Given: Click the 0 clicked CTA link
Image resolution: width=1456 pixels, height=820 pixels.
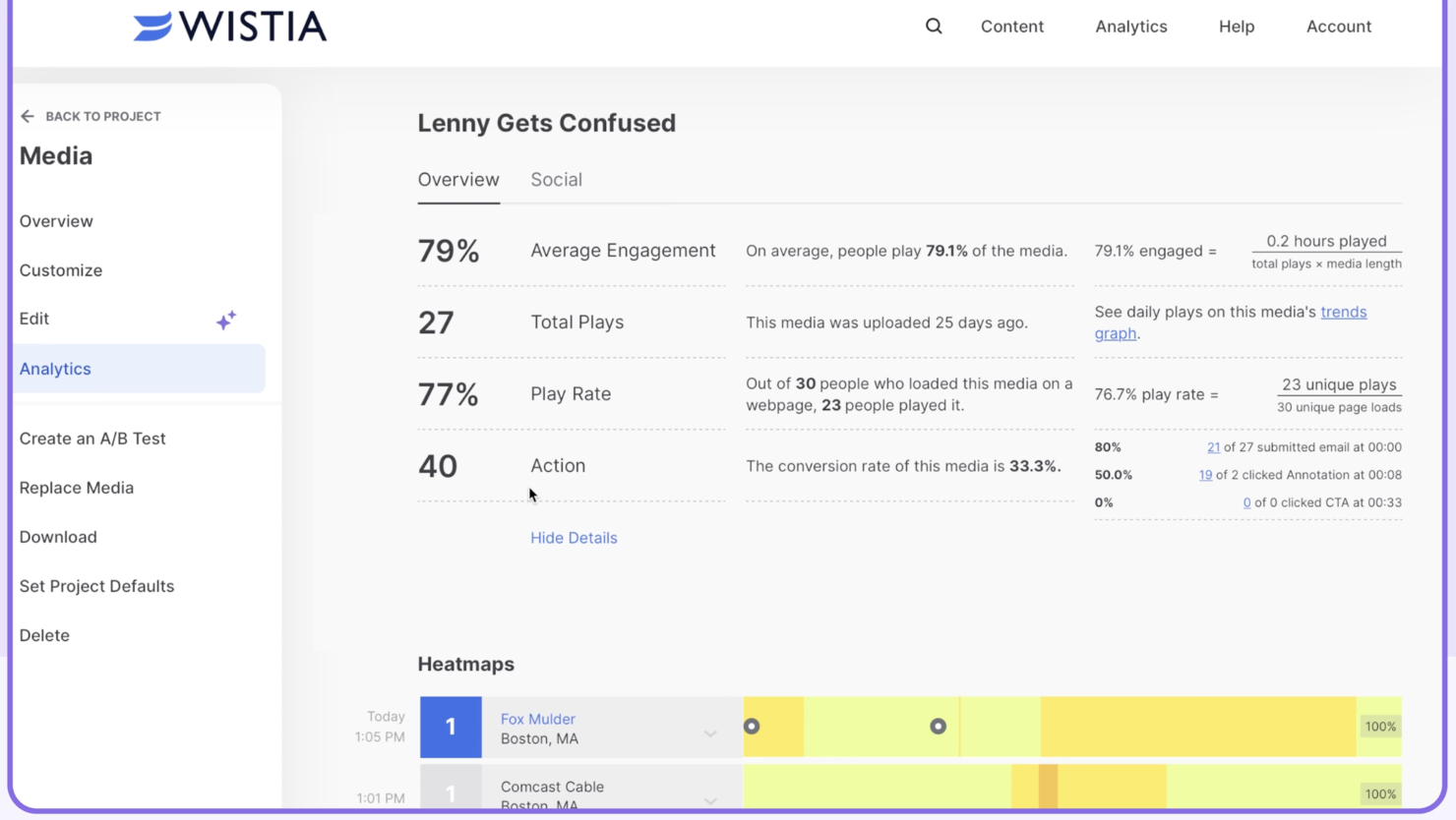Looking at the screenshot, I should (1246, 502).
